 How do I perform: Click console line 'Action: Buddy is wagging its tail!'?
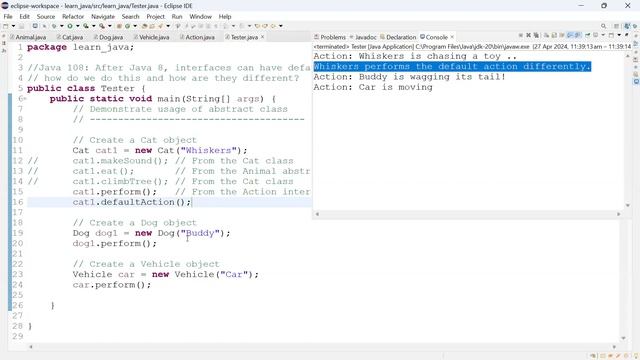(409, 77)
